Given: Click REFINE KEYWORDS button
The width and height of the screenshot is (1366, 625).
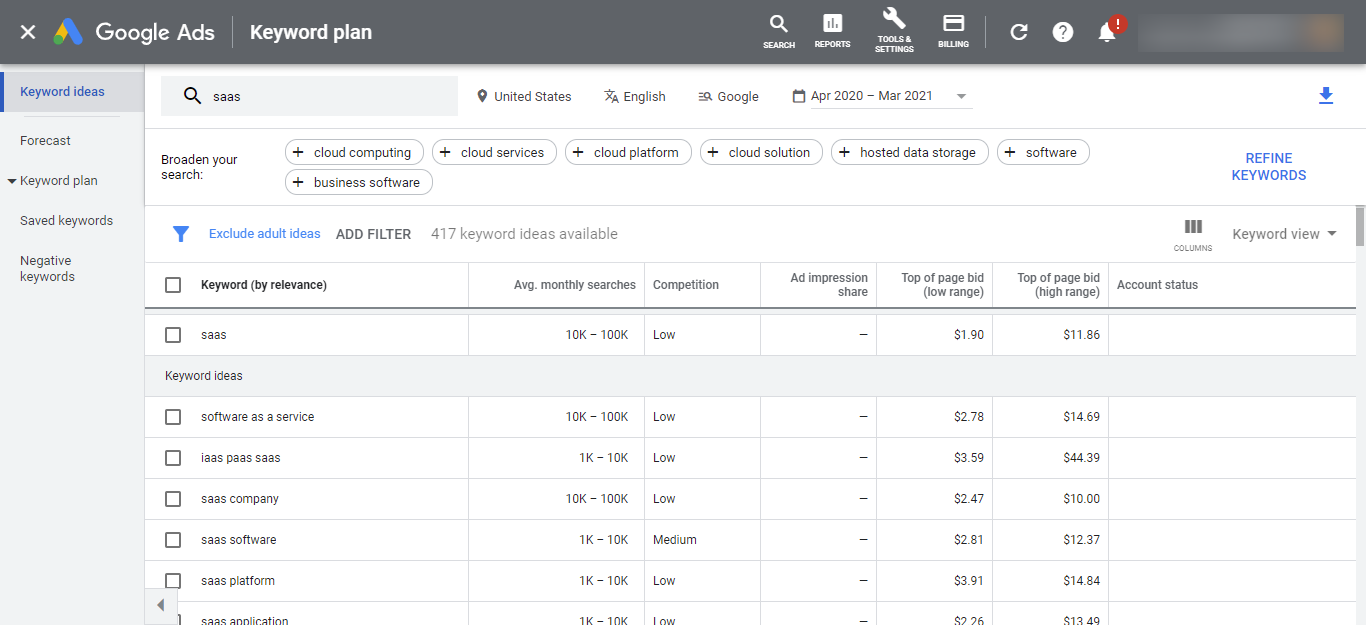Looking at the screenshot, I should click(1269, 167).
